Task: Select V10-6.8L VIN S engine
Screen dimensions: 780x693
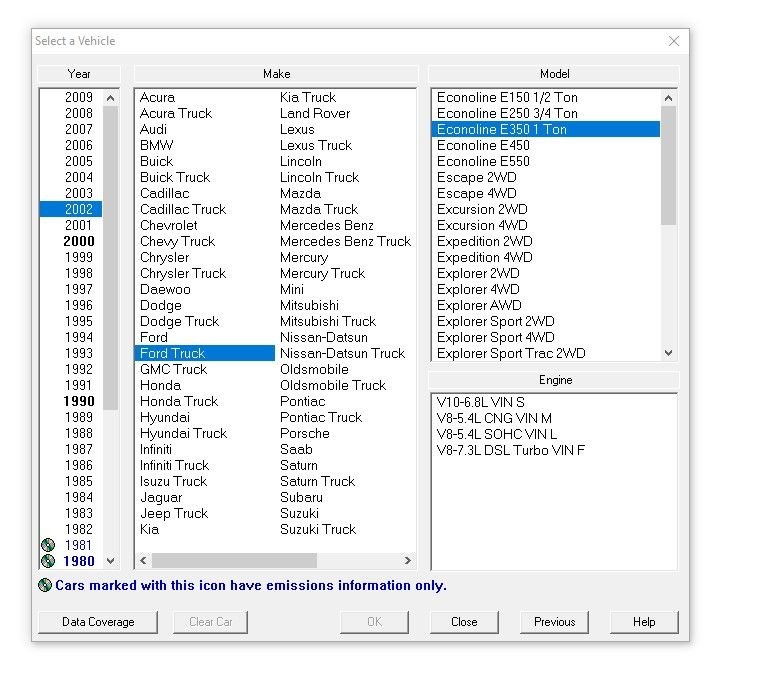Action: tap(481, 402)
